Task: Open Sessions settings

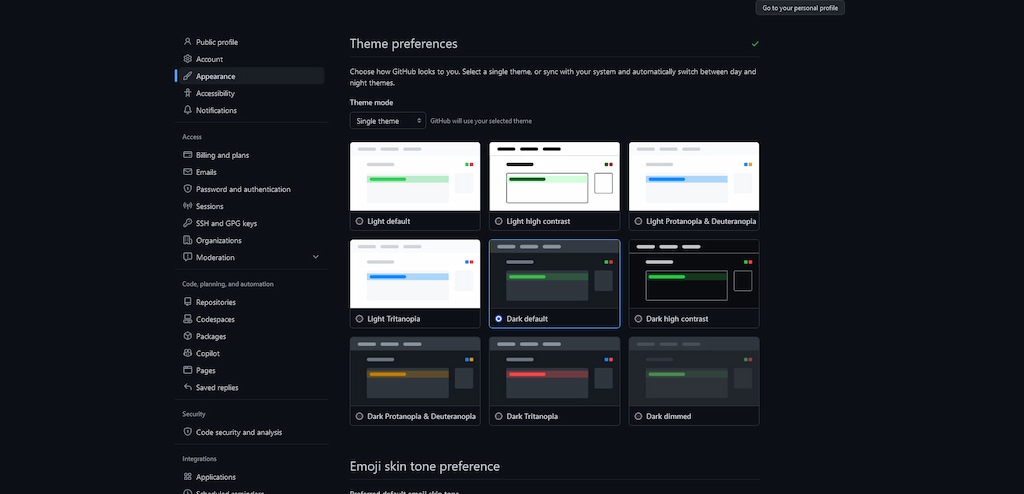Action: (x=210, y=206)
